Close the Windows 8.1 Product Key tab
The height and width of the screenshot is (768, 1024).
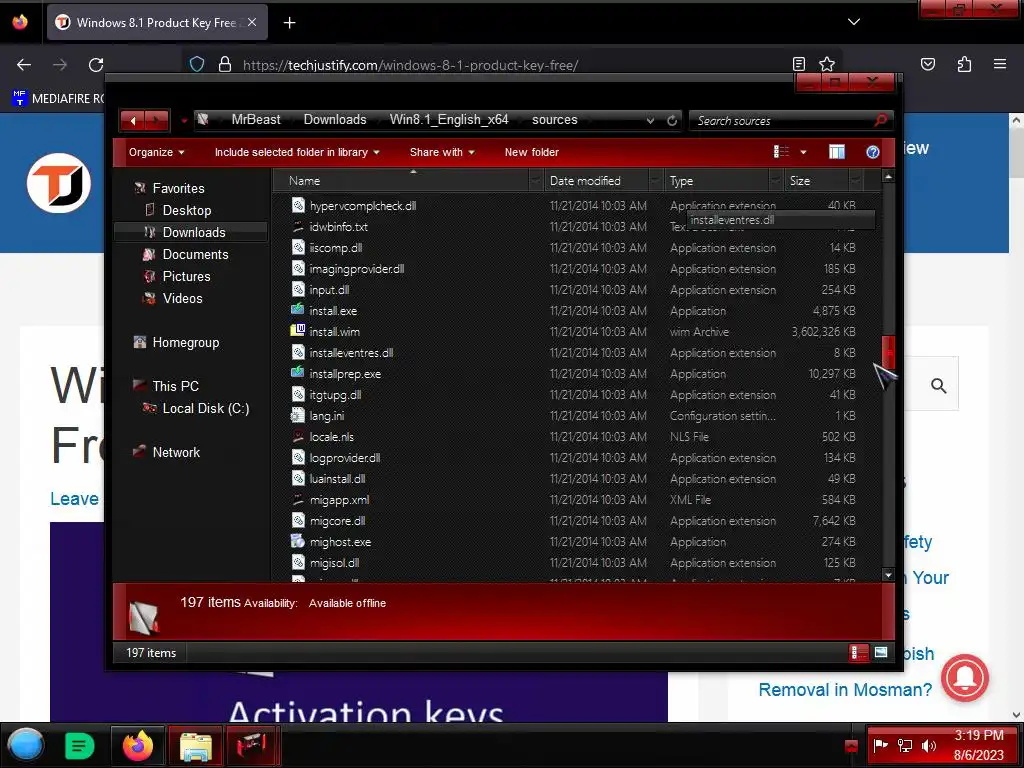point(252,22)
